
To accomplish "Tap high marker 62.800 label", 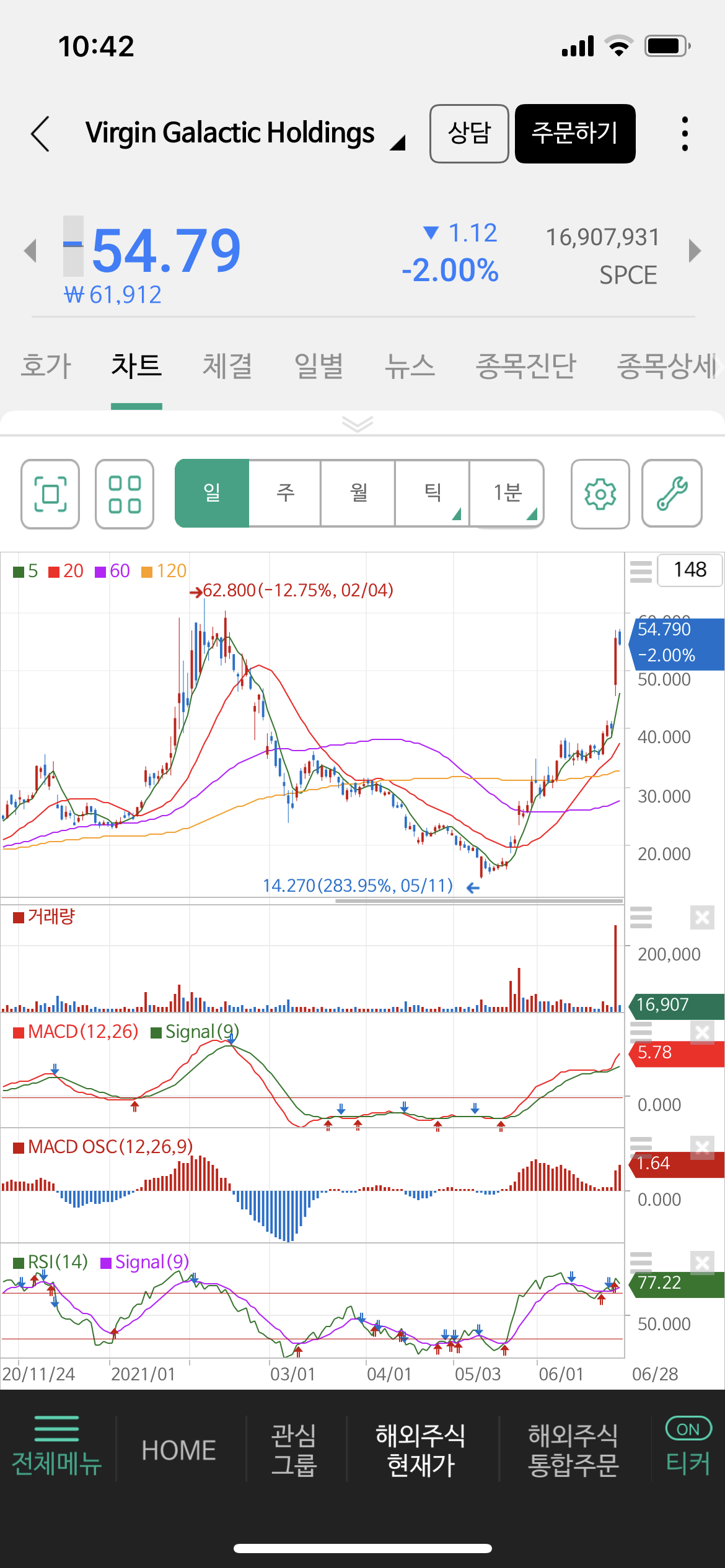I will coord(298,590).
